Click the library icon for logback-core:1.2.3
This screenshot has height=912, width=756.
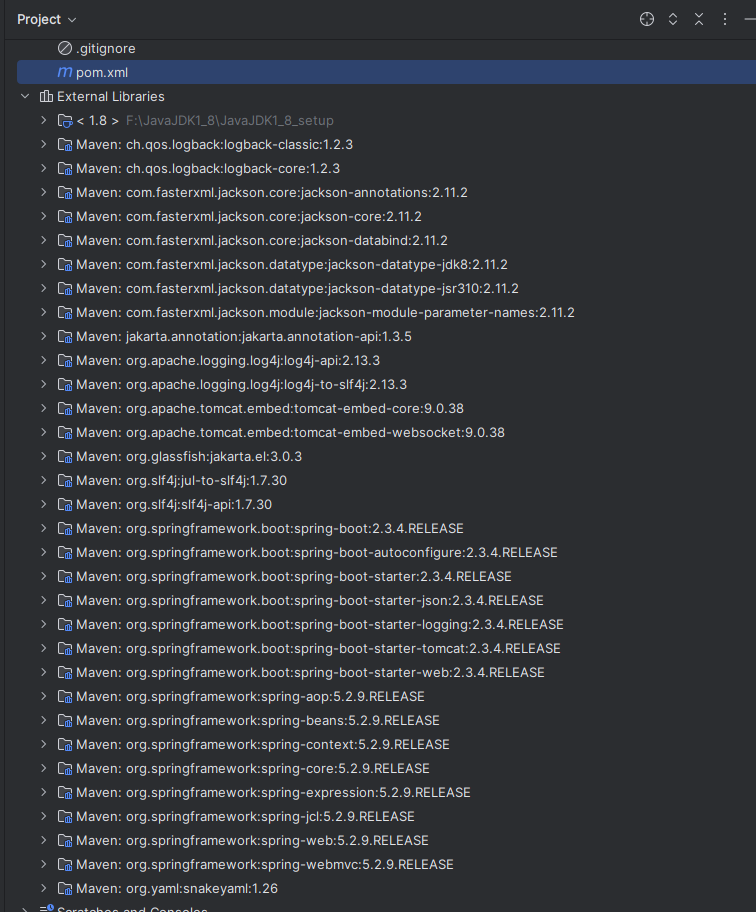click(x=65, y=169)
